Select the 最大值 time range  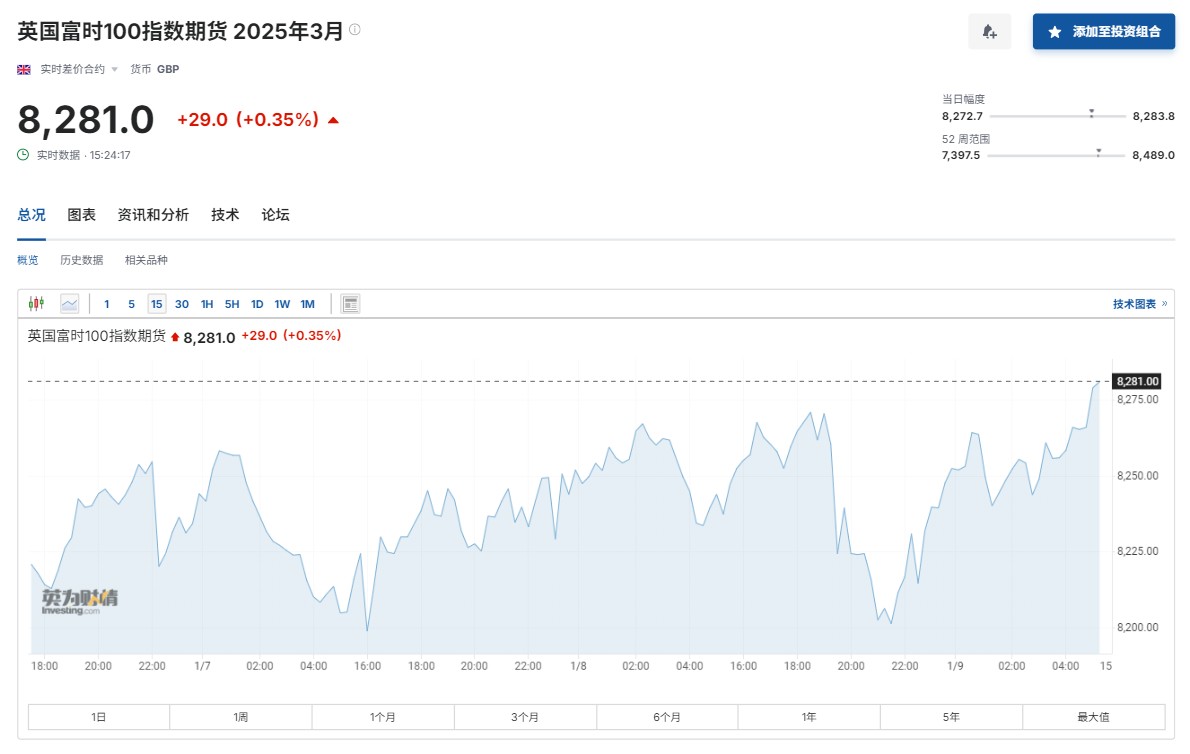tap(1093, 717)
